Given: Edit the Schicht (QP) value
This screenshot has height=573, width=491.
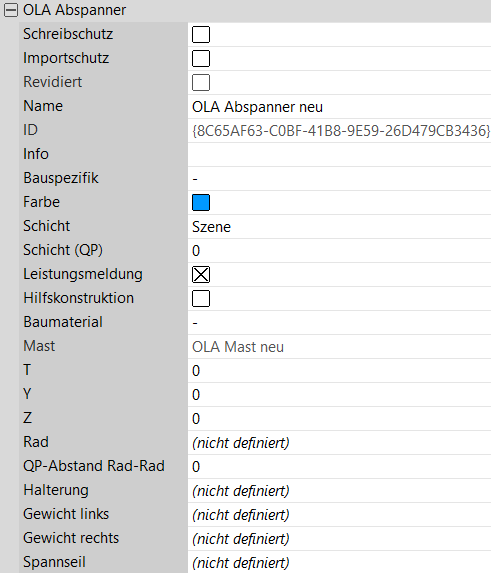Looking at the screenshot, I should (x=339, y=251).
